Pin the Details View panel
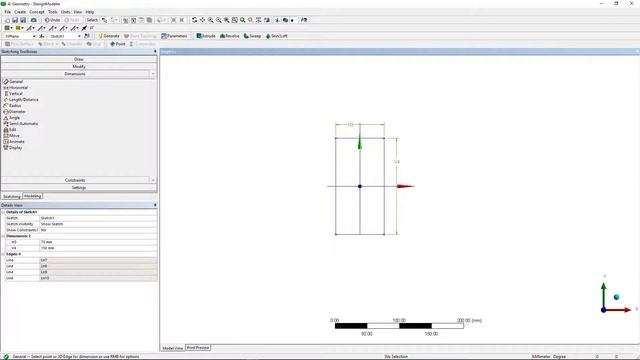This screenshot has height=360, width=640. [155, 205]
